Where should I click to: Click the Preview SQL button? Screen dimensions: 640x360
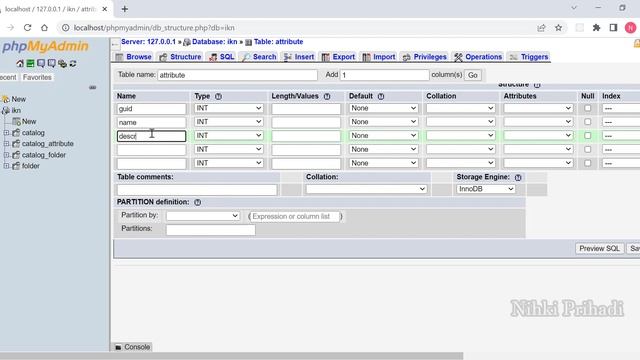tap(599, 249)
